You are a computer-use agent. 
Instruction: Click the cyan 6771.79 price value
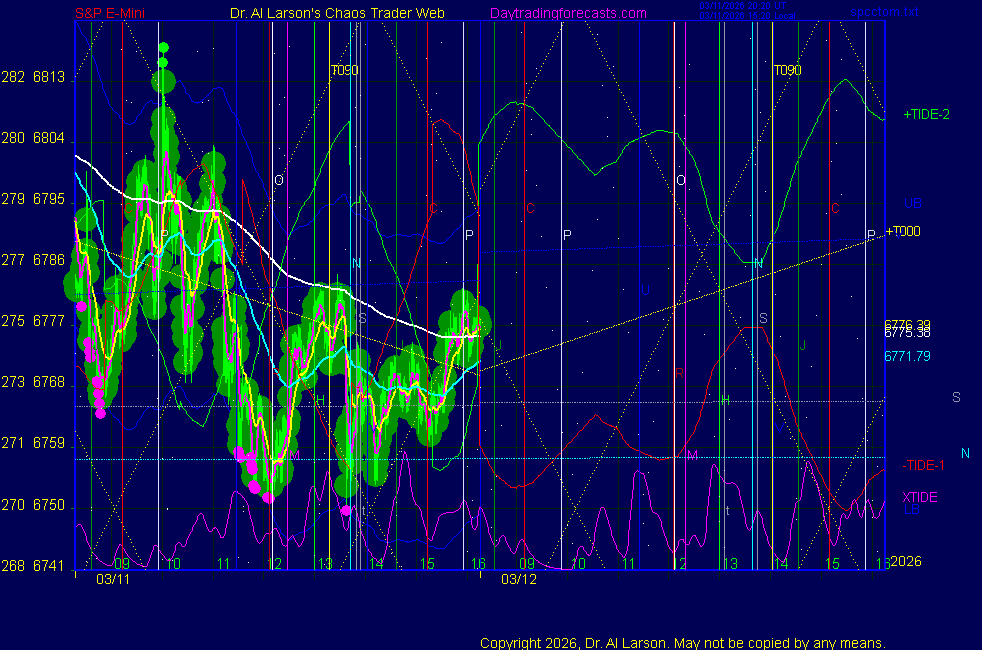point(907,356)
